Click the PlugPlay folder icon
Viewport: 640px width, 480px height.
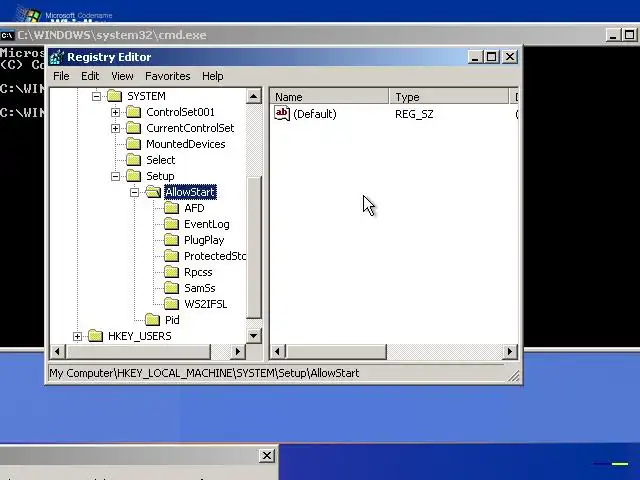[172, 240]
